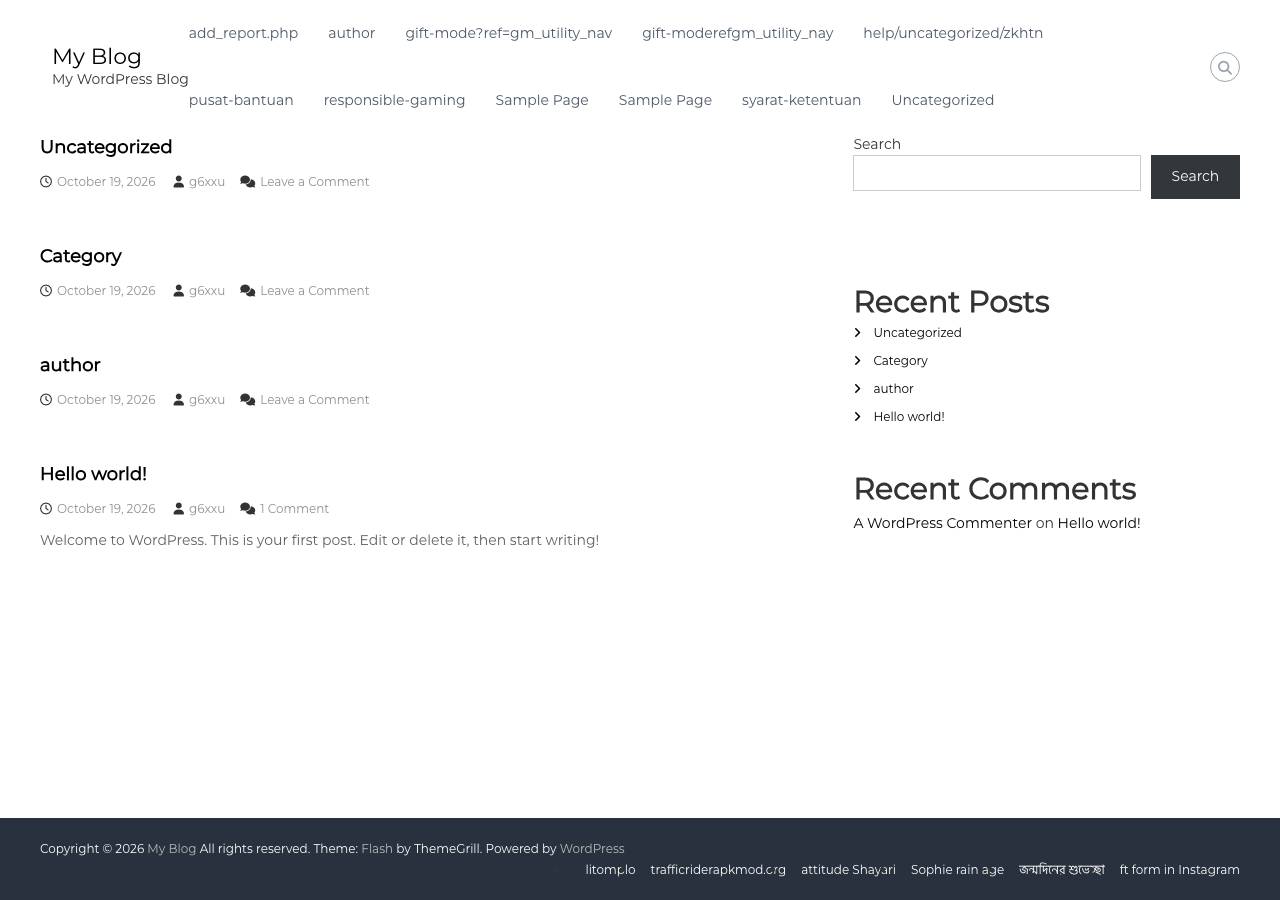Go to pusat-bantuan menu item
The width and height of the screenshot is (1280, 900).
pyautogui.click(x=241, y=100)
